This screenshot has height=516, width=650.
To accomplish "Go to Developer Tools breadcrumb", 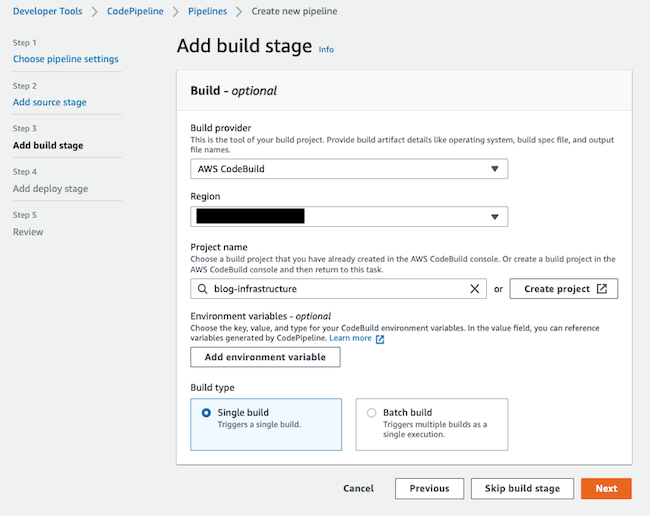I will coord(48,11).
